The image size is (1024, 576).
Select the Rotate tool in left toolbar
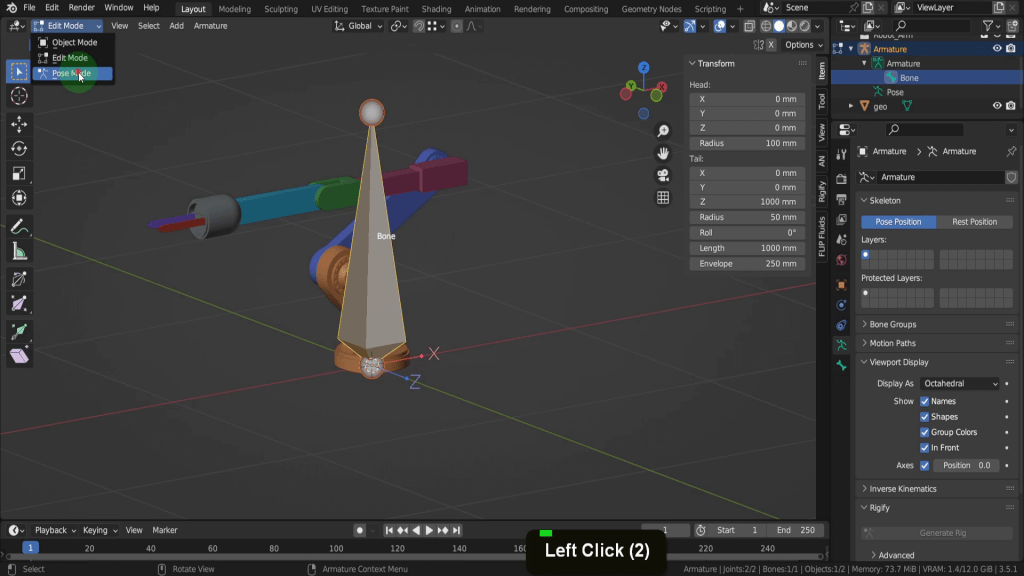tap(19, 149)
